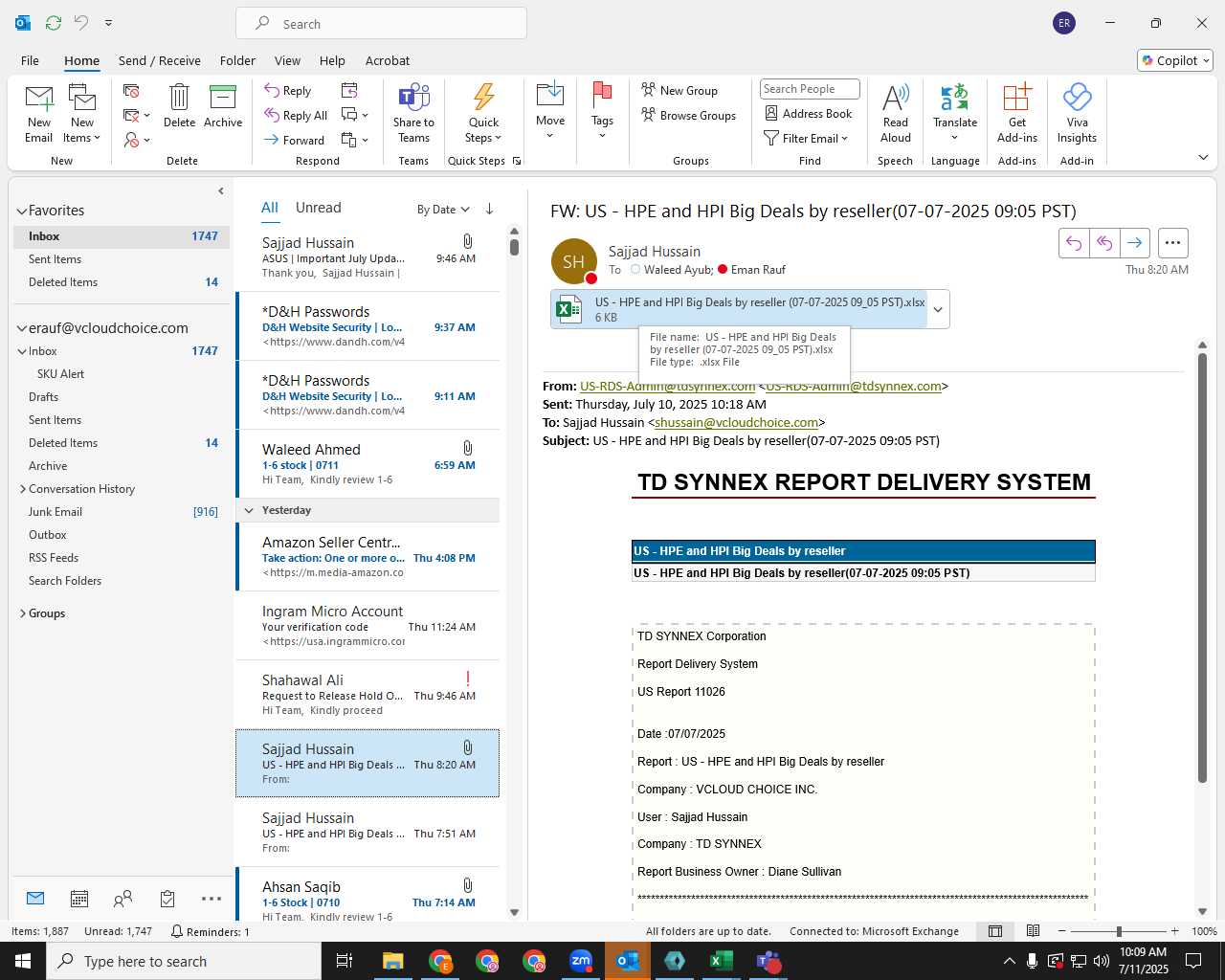The image size is (1225, 980).
Task: Click zoom out minus button
Action: (x=1062, y=931)
